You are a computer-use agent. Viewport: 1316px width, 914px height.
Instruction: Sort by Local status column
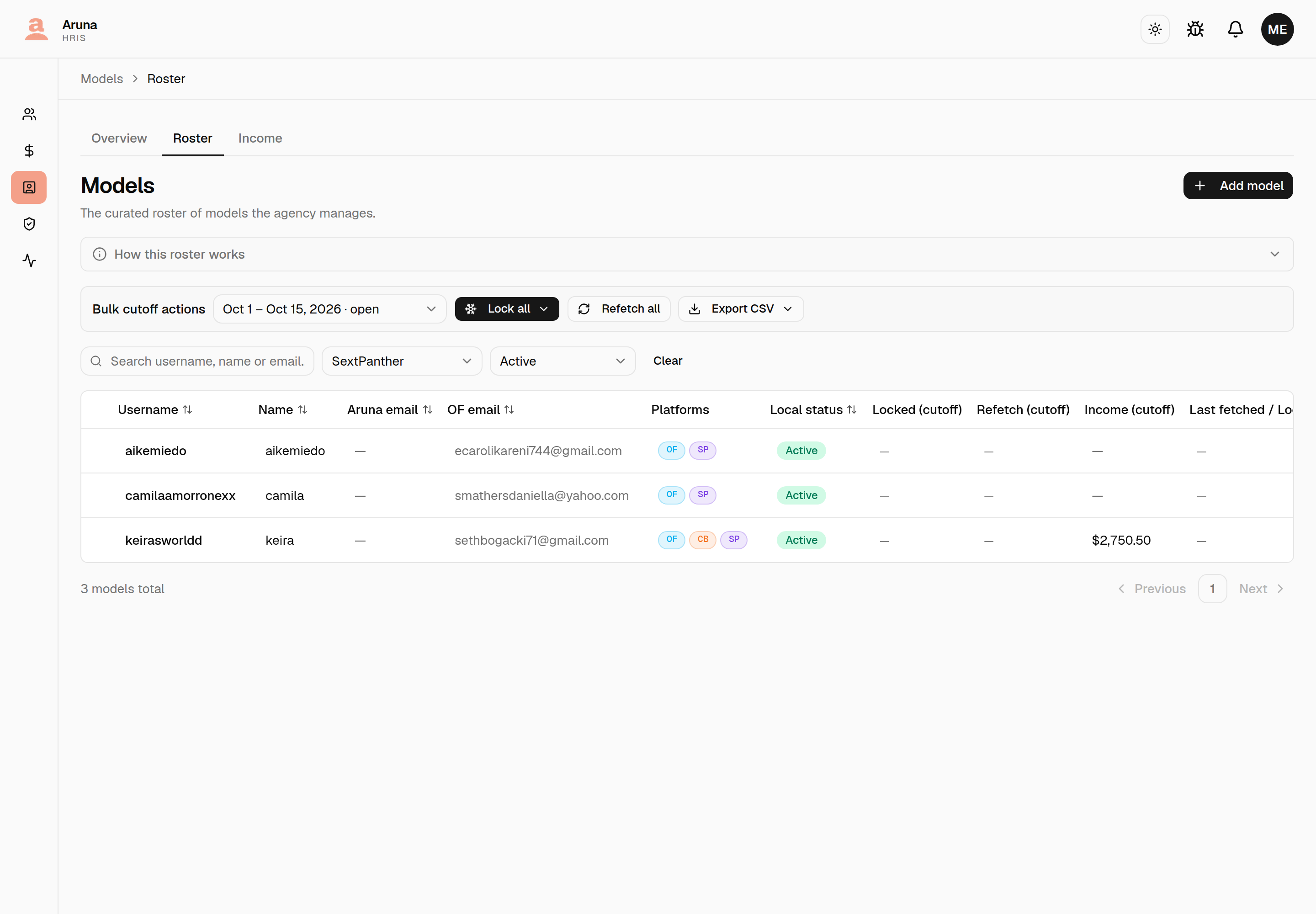pos(812,410)
